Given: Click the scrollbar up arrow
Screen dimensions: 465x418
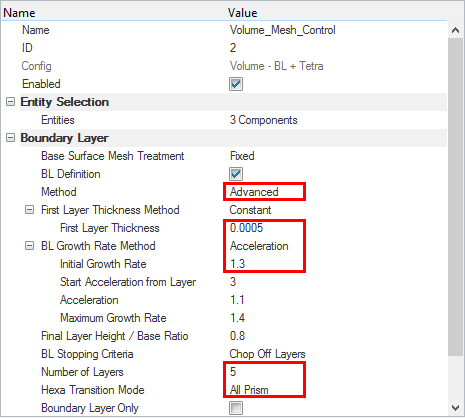Looking at the screenshot, I should (x=455, y=30).
